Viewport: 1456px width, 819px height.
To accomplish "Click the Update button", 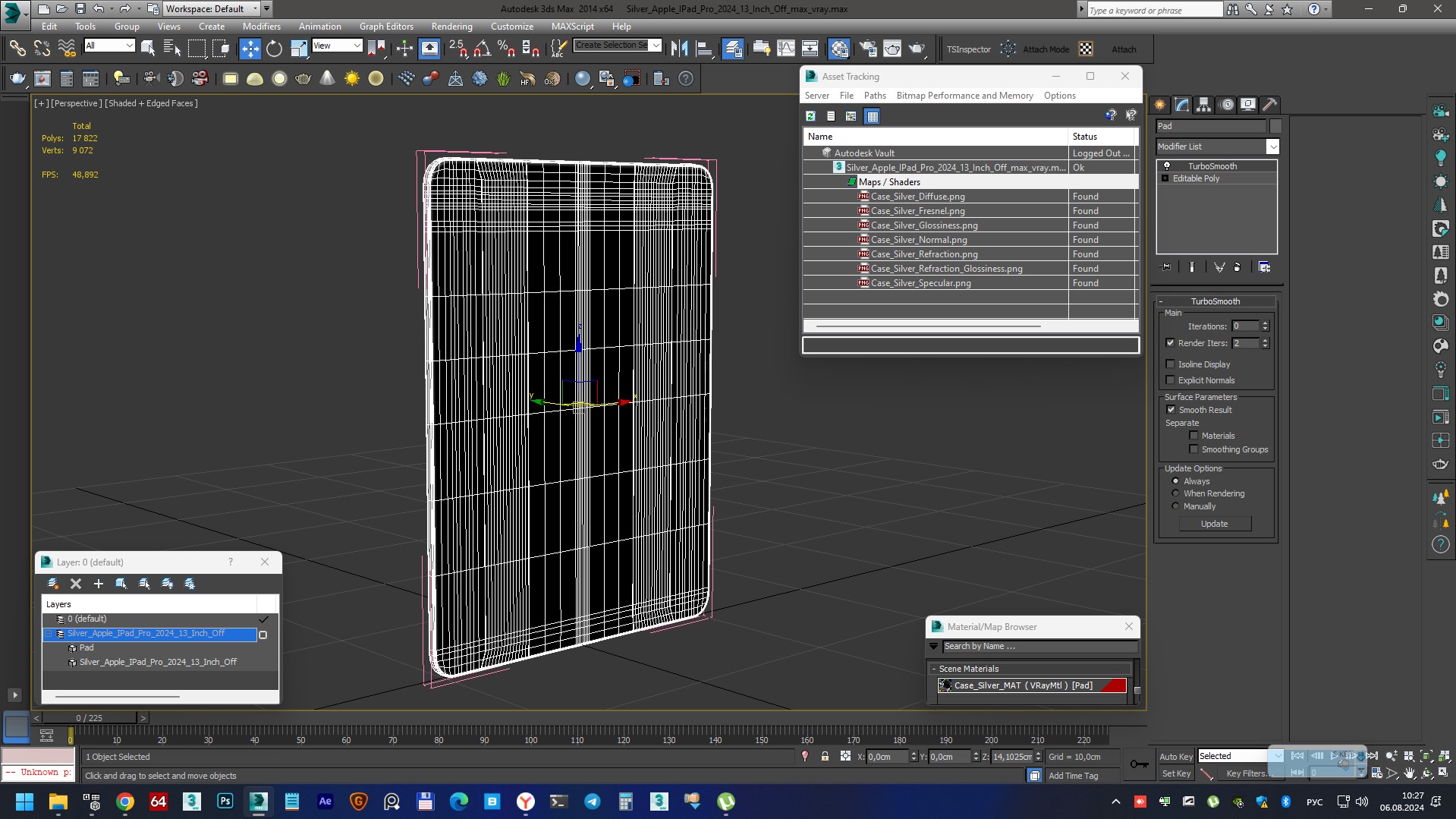I will click(x=1215, y=524).
